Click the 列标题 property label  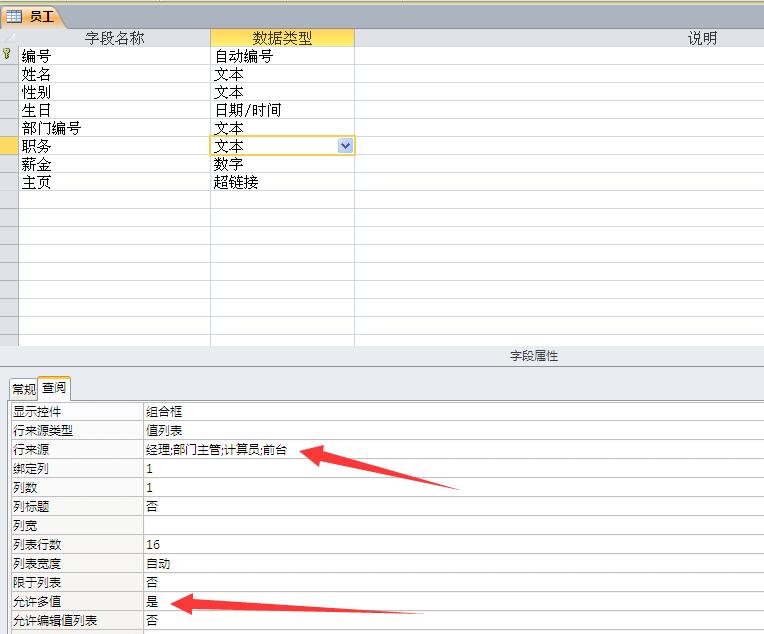pos(77,507)
